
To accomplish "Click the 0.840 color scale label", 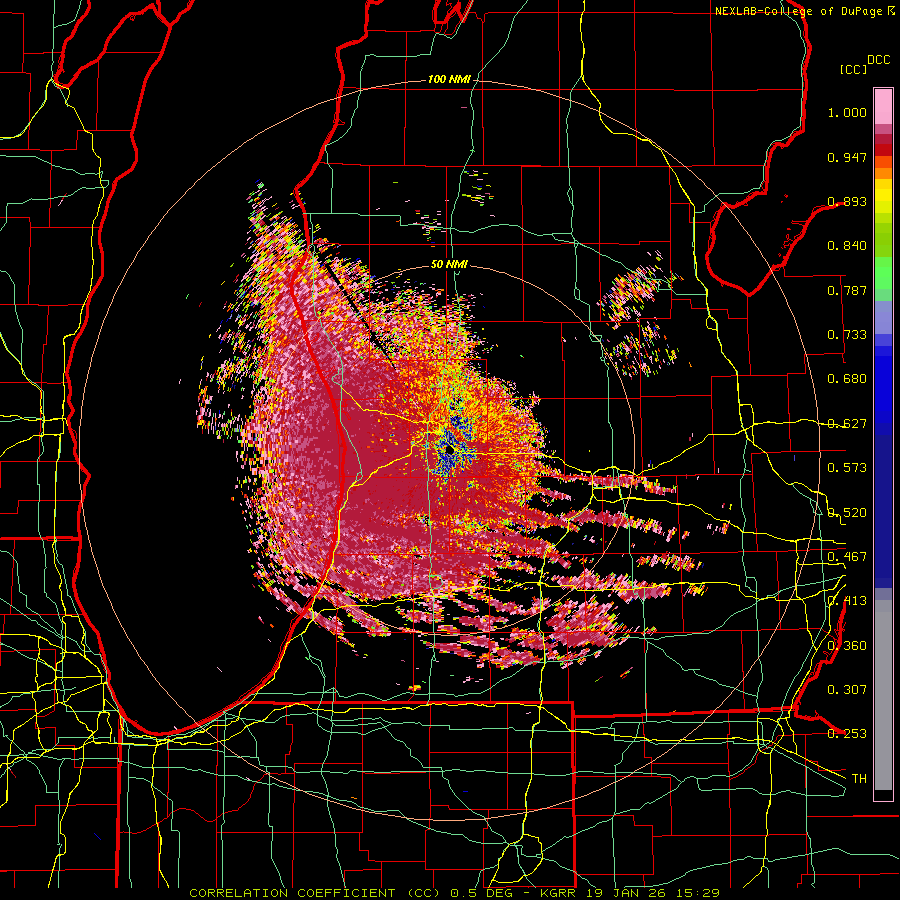I will 847,246.
